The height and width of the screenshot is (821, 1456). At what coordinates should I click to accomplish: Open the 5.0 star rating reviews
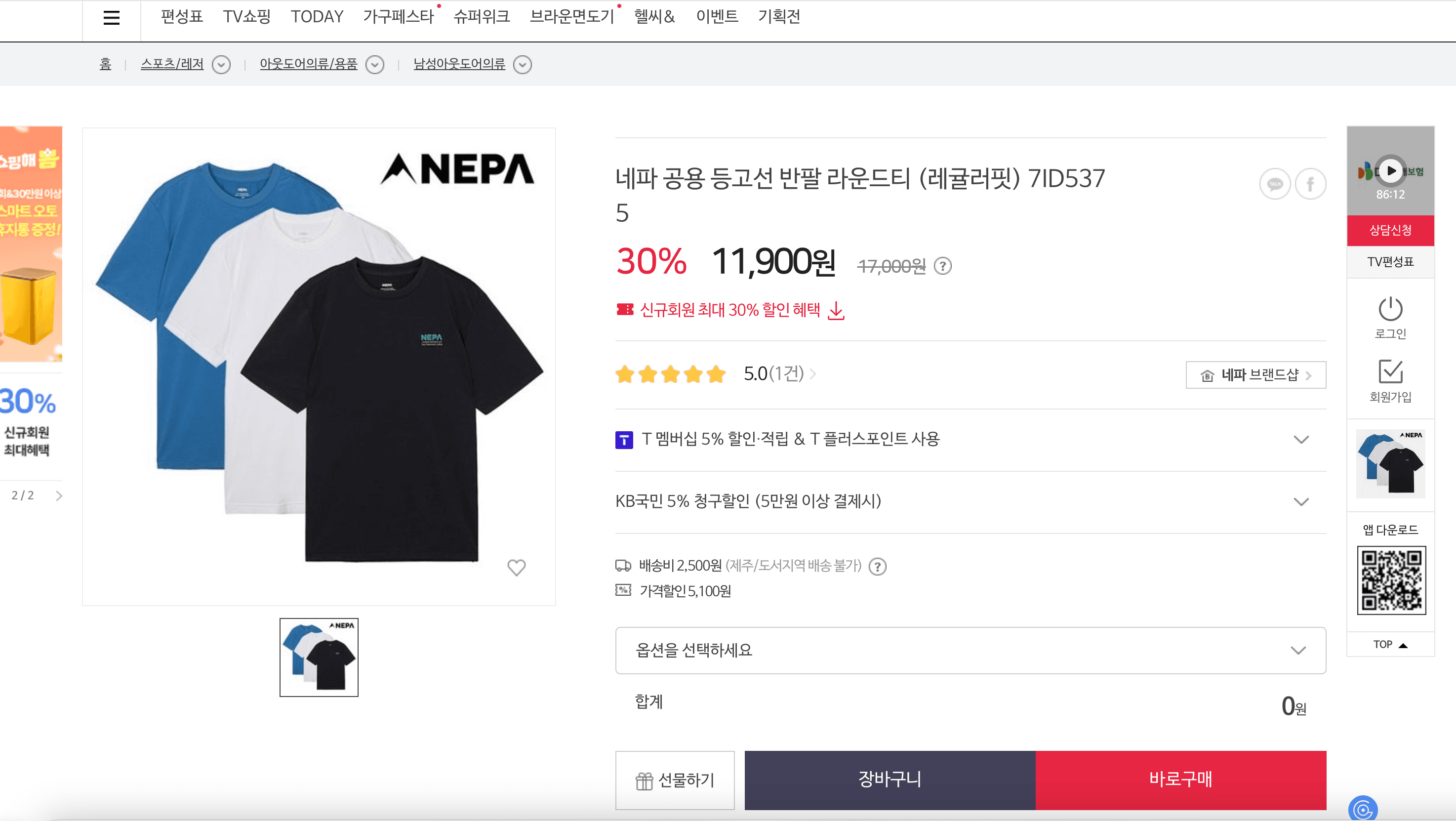[x=772, y=374]
